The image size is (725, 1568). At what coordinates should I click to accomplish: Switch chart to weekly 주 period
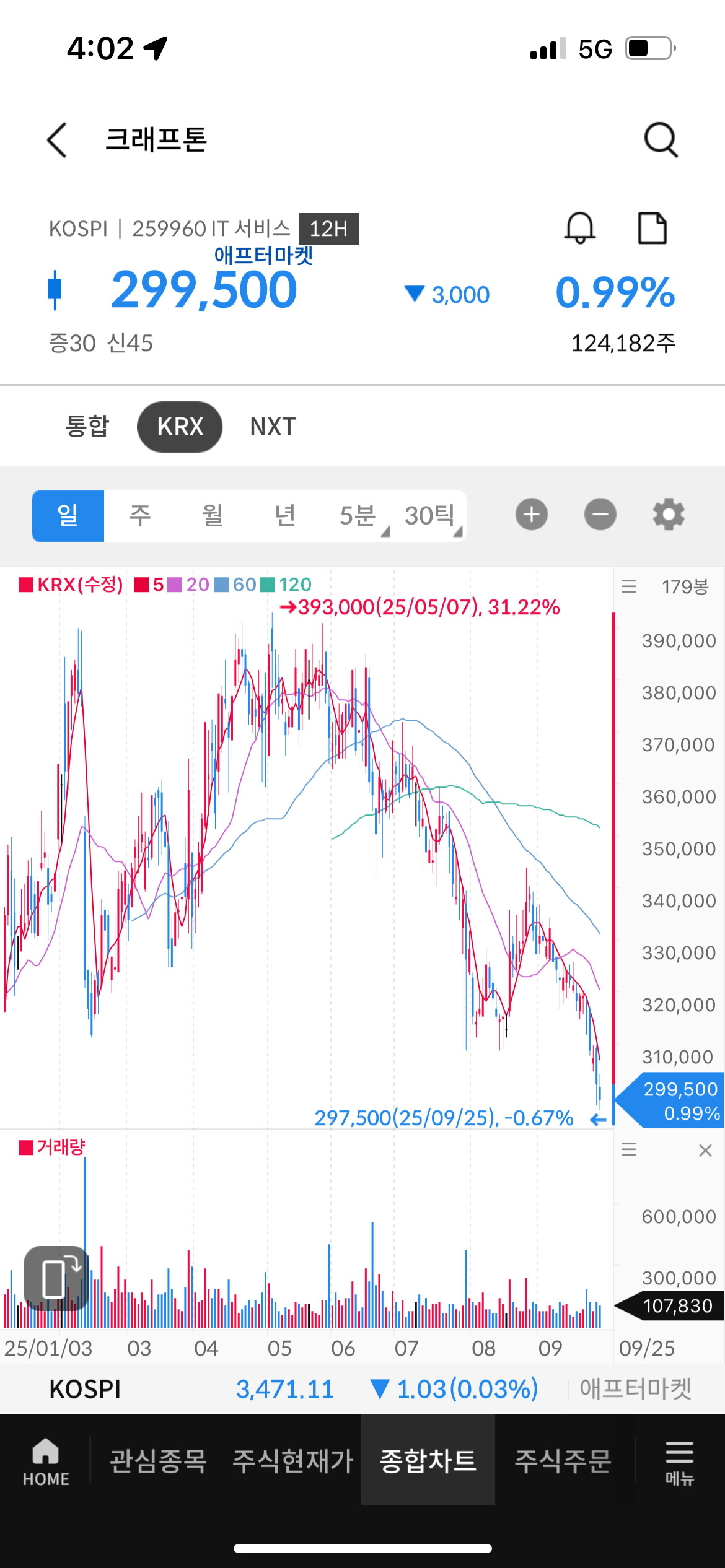tap(140, 516)
